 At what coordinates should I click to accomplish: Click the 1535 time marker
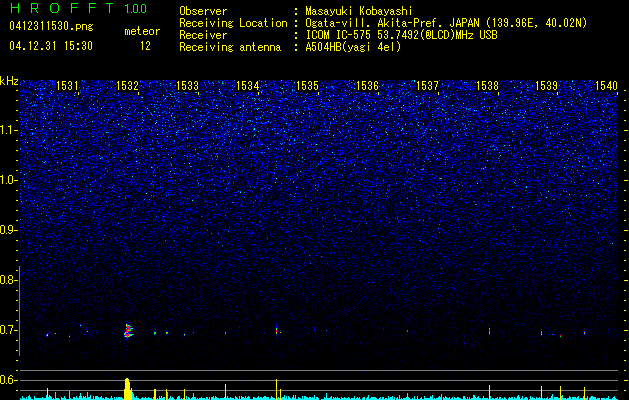click(x=307, y=85)
